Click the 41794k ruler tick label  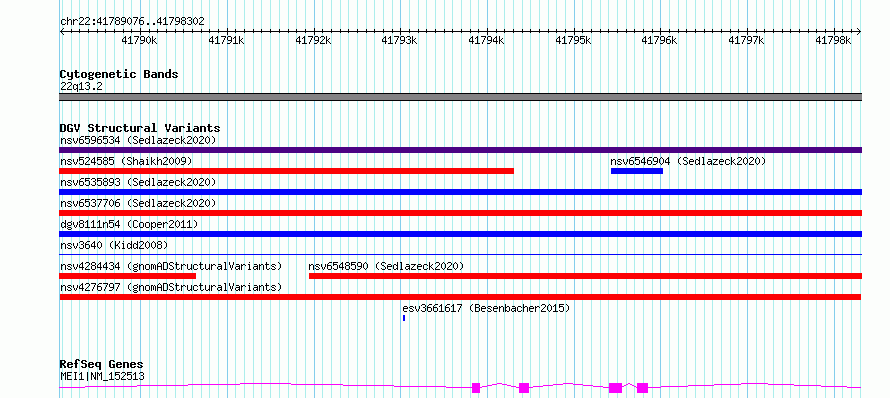click(x=486, y=40)
